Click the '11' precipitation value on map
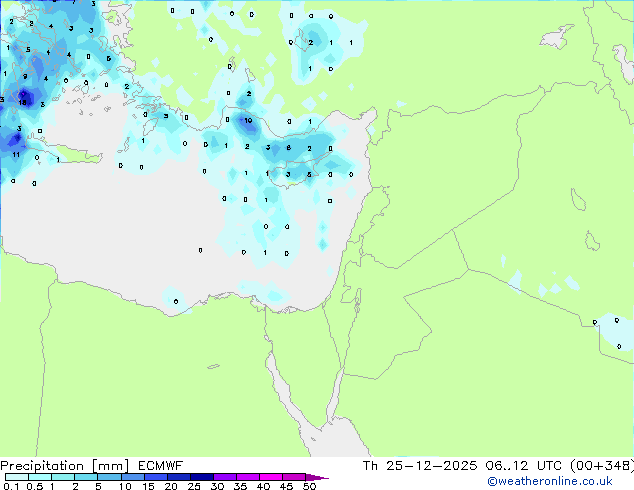The width and height of the screenshot is (634, 490). pyautogui.click(x=16, y=154)
